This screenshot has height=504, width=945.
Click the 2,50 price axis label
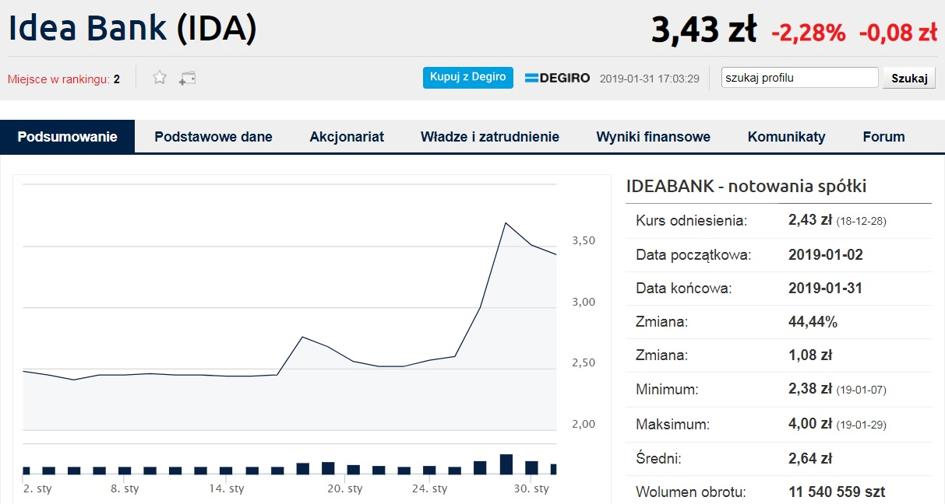coord(583,363)
